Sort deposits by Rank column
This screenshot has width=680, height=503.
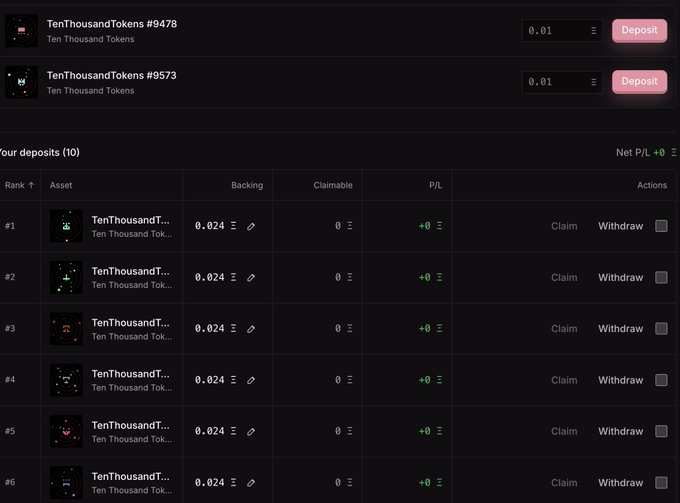point(20,185)
